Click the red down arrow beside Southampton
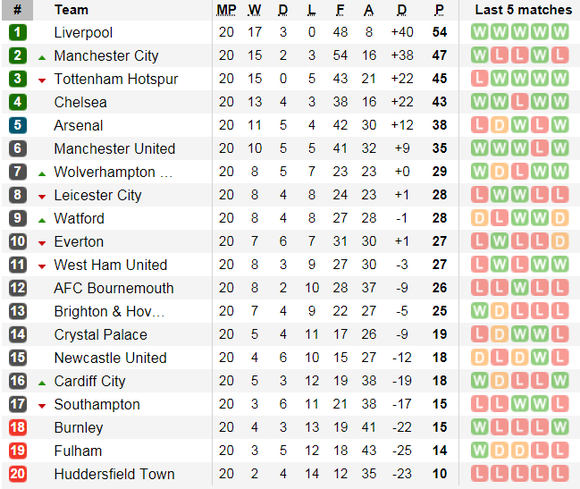The height and width of the screenshot is (489, 580). [x=42, y=406]
